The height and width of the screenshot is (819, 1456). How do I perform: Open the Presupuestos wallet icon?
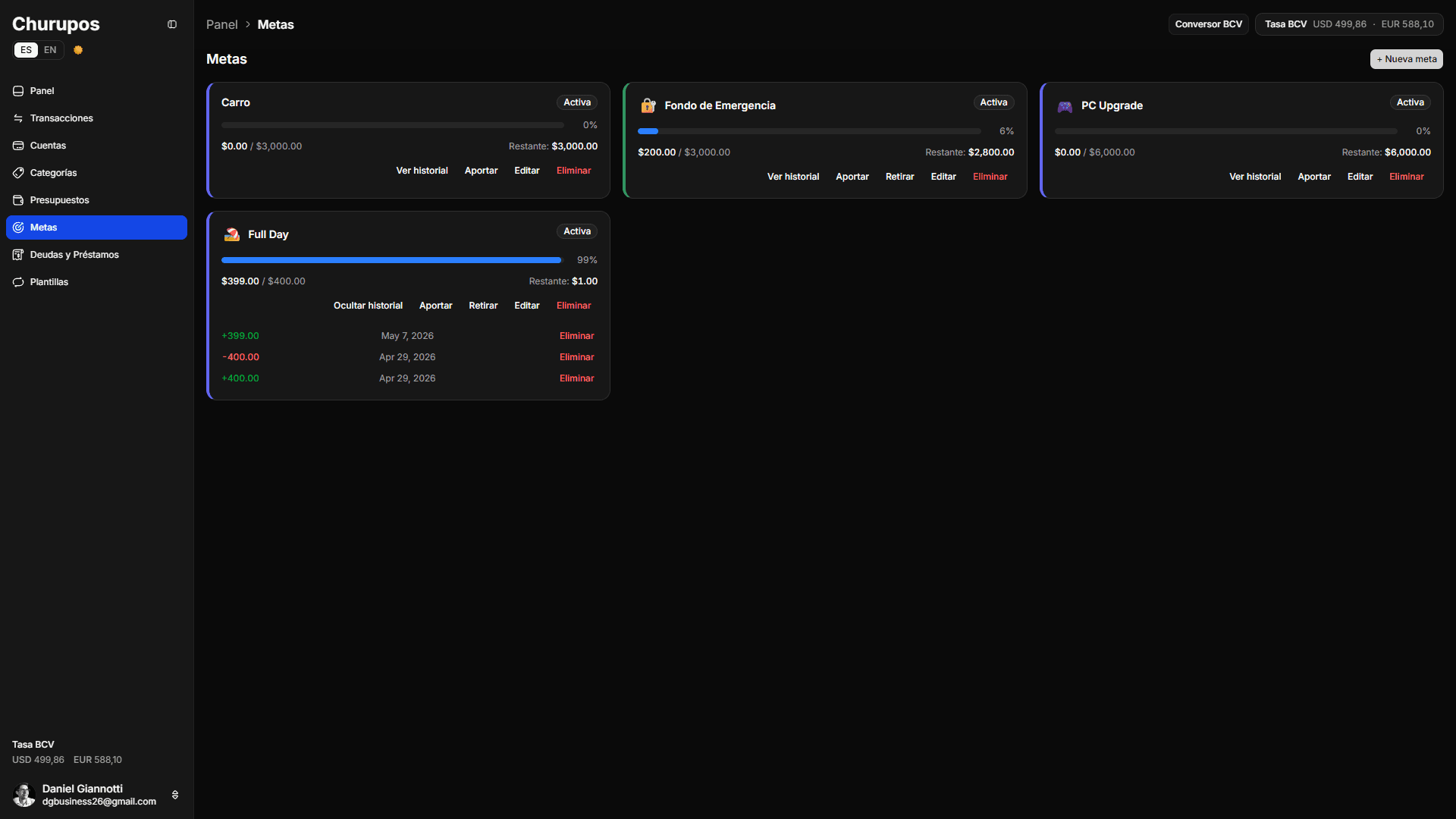tap(18, 200)
